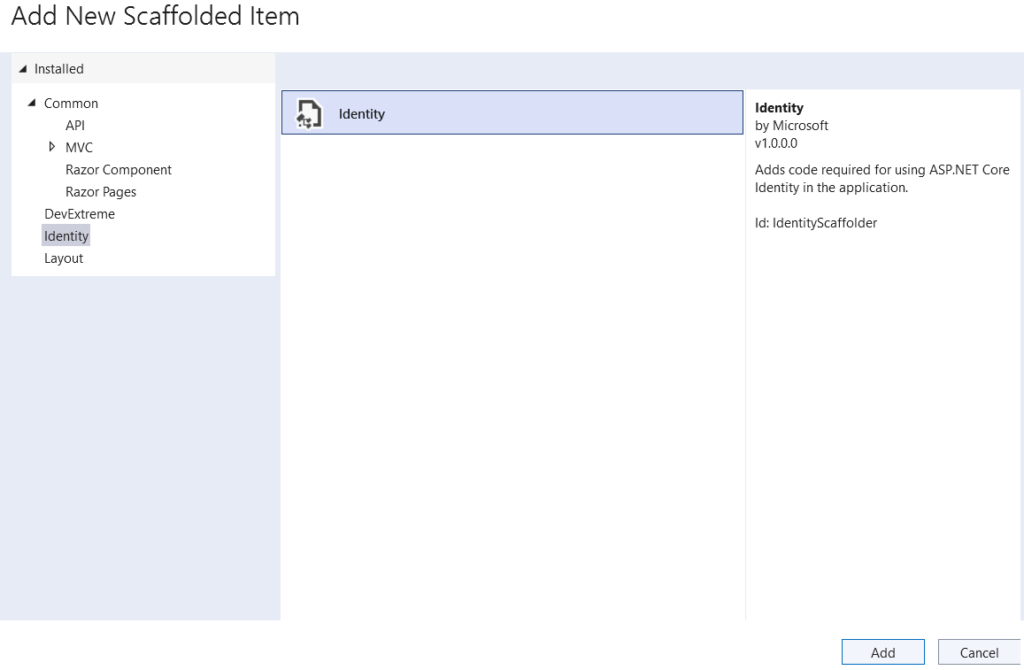Select the Common category label

coord(71,103)
